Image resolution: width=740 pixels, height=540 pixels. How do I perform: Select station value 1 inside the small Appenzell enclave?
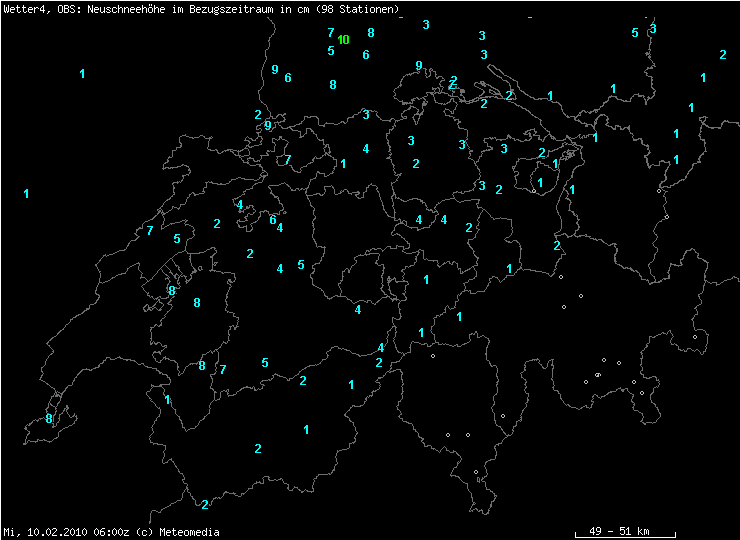pyautogui.click(x=540, y=183)
